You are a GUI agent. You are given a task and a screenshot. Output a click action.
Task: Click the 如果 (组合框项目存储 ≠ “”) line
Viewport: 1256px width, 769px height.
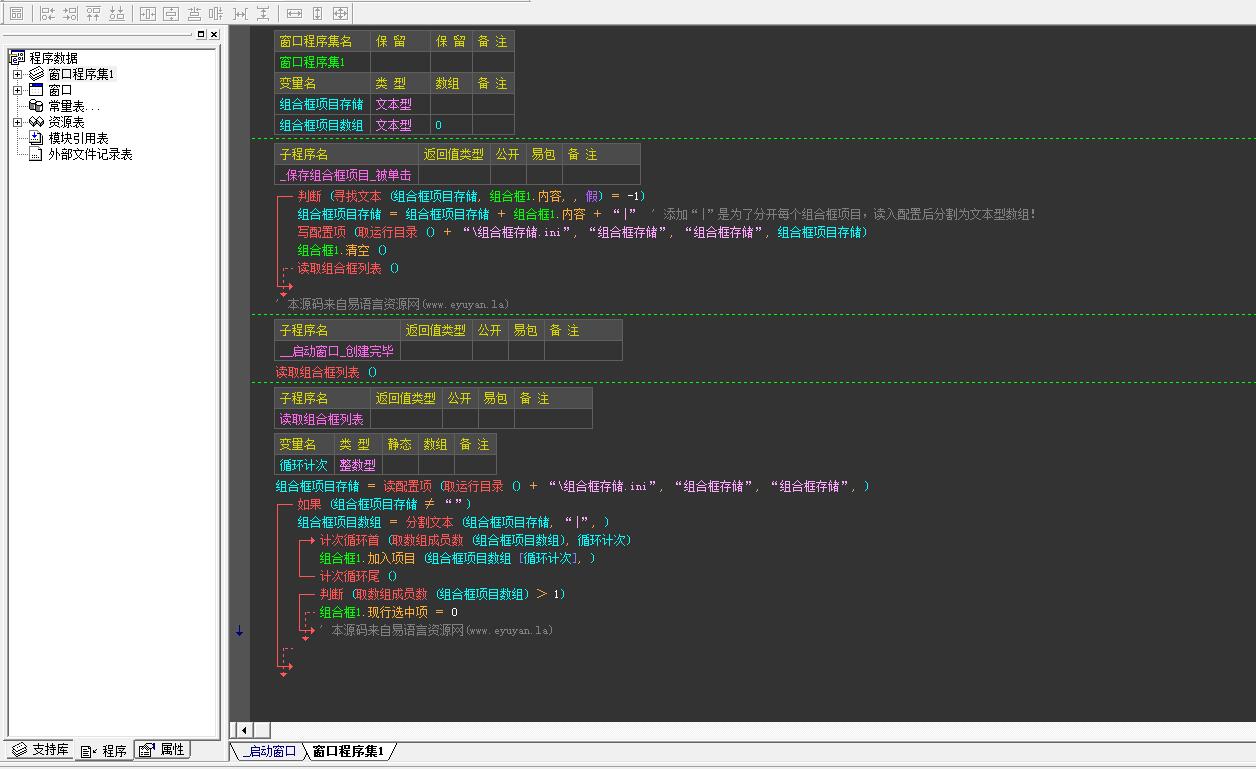tap(384, 504)
